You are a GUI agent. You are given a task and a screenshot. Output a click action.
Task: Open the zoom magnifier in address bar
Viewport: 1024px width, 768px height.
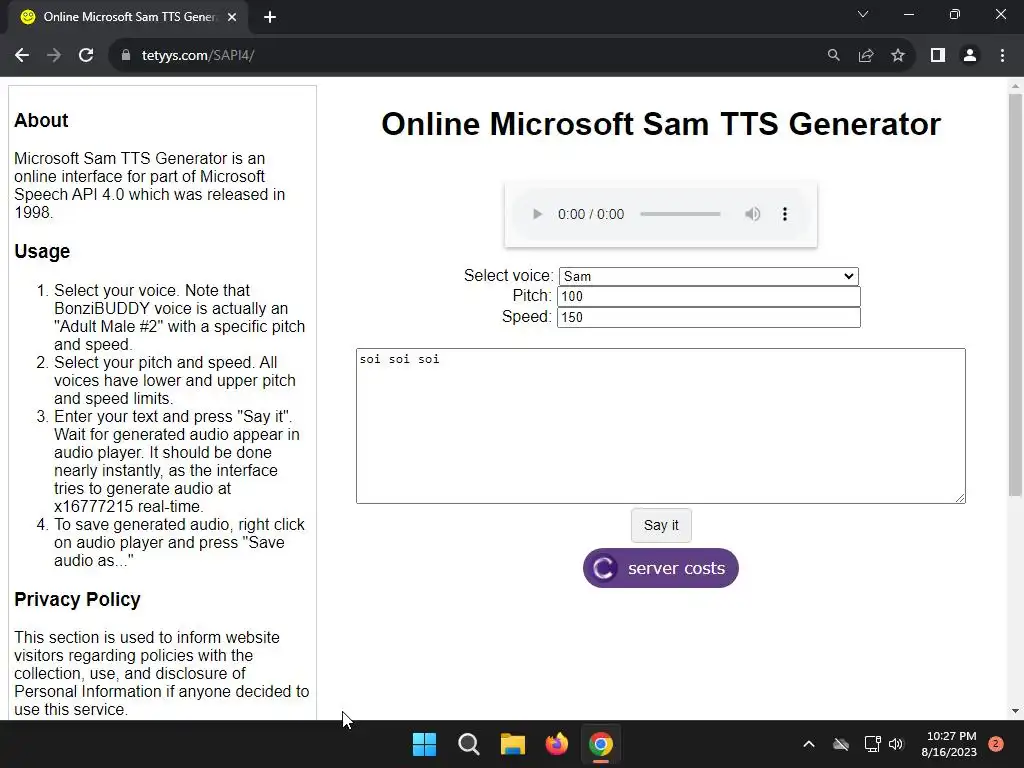tap(833, 56)
